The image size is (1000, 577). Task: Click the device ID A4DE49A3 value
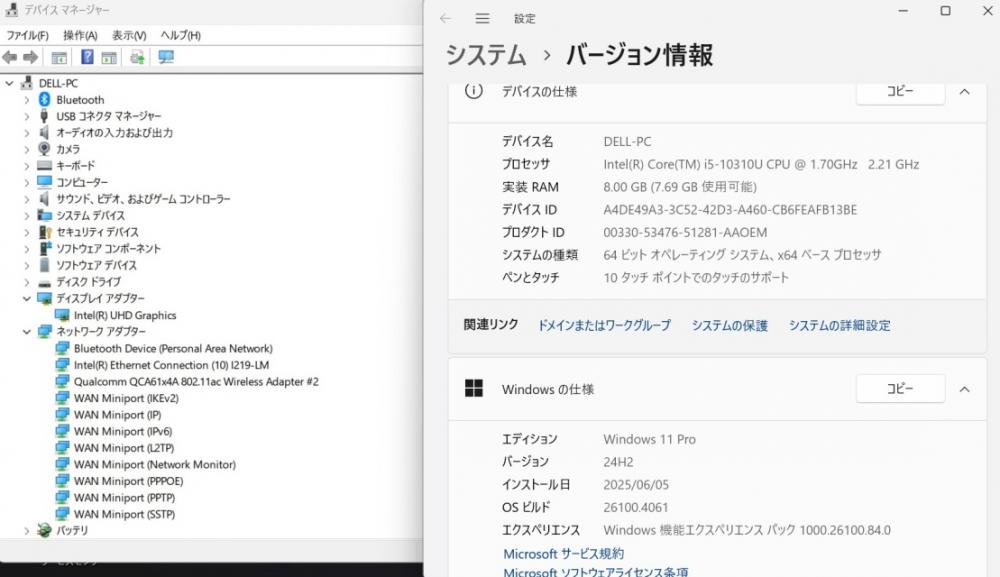point(730,210)
